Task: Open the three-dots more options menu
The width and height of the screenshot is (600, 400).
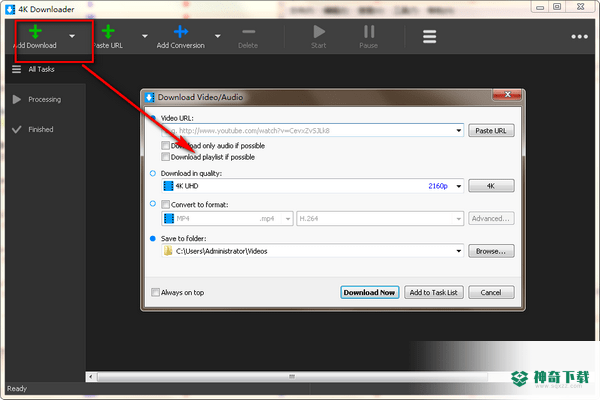Action: tap(579, 37)
